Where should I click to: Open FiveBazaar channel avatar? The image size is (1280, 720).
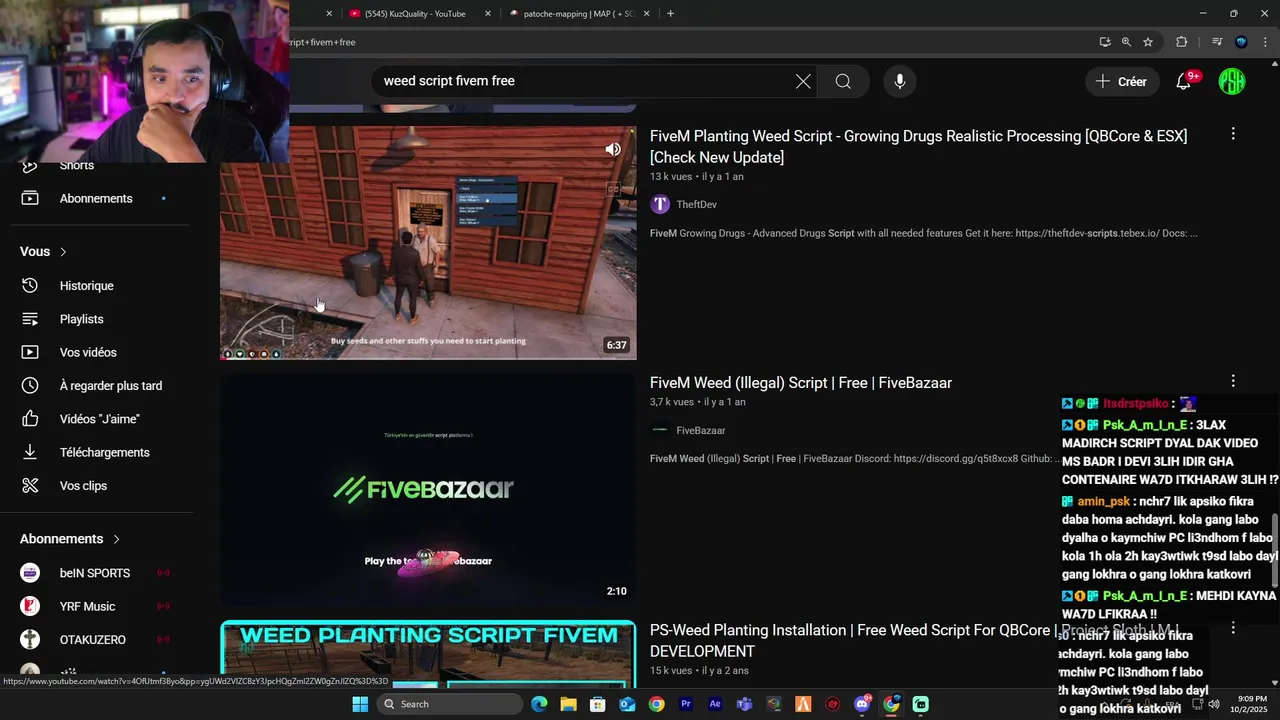[660, 430]
